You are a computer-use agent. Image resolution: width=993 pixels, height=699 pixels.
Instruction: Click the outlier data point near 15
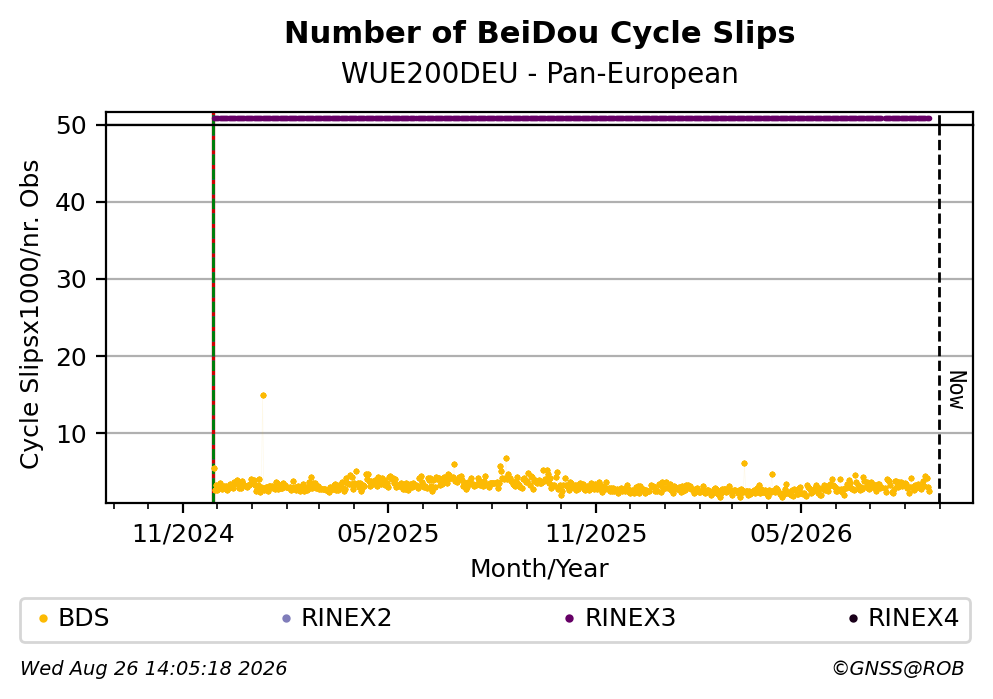click(x=263, y=396)
